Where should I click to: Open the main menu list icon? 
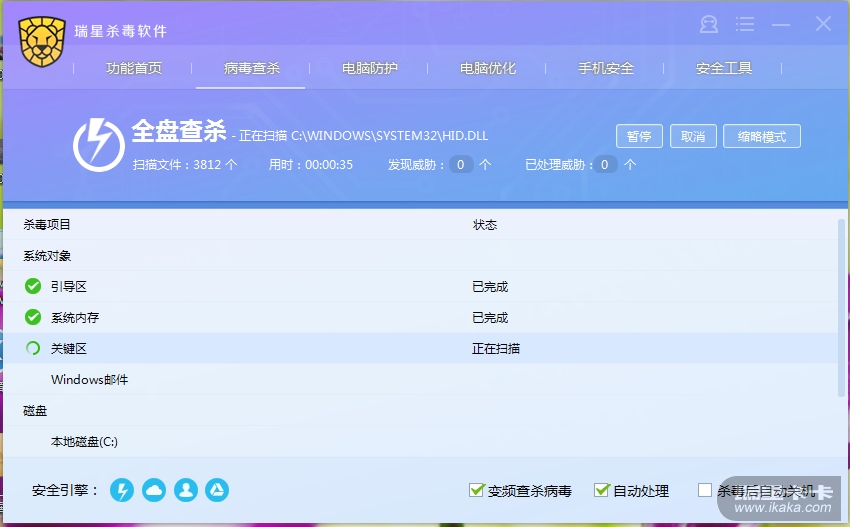tap(745, 24)
